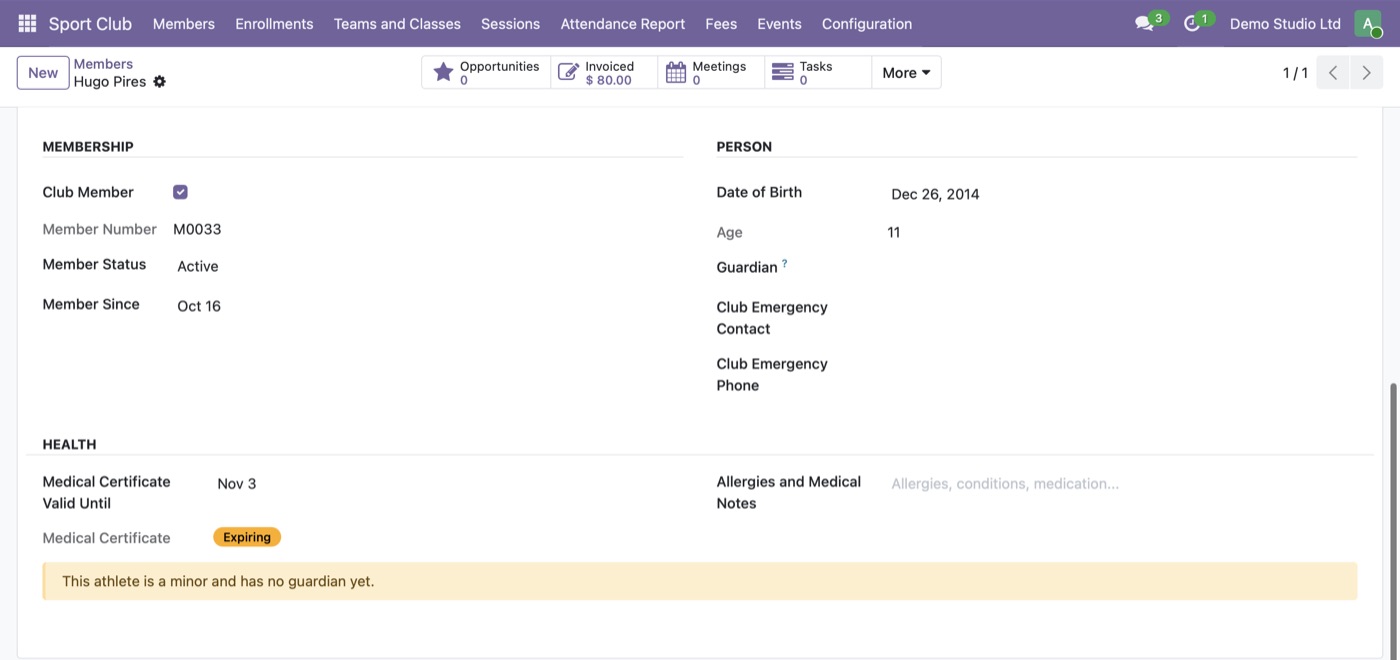This screenshot has height=660, width=1400.
Task: Open the Enrollments menu
Action: [274, 23]
